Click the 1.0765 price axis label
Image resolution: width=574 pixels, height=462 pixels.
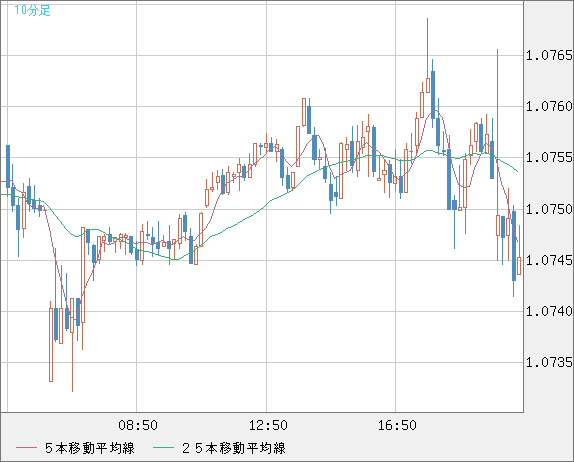[549, 56]
